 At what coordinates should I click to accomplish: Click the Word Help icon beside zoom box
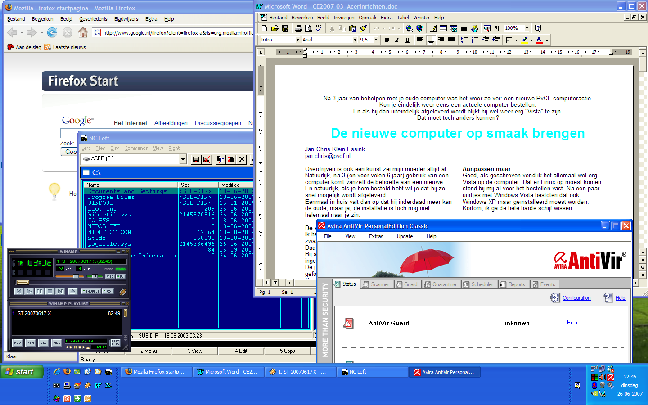[x=538, y=28]
